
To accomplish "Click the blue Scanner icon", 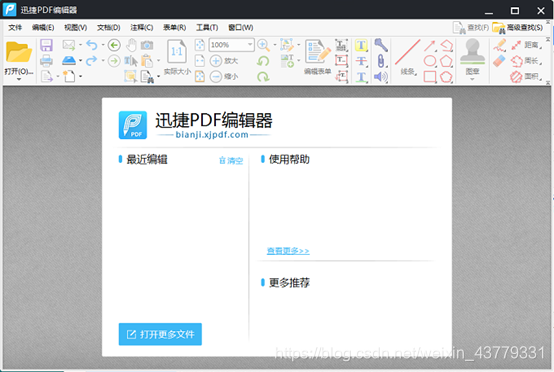I will 69,61.
